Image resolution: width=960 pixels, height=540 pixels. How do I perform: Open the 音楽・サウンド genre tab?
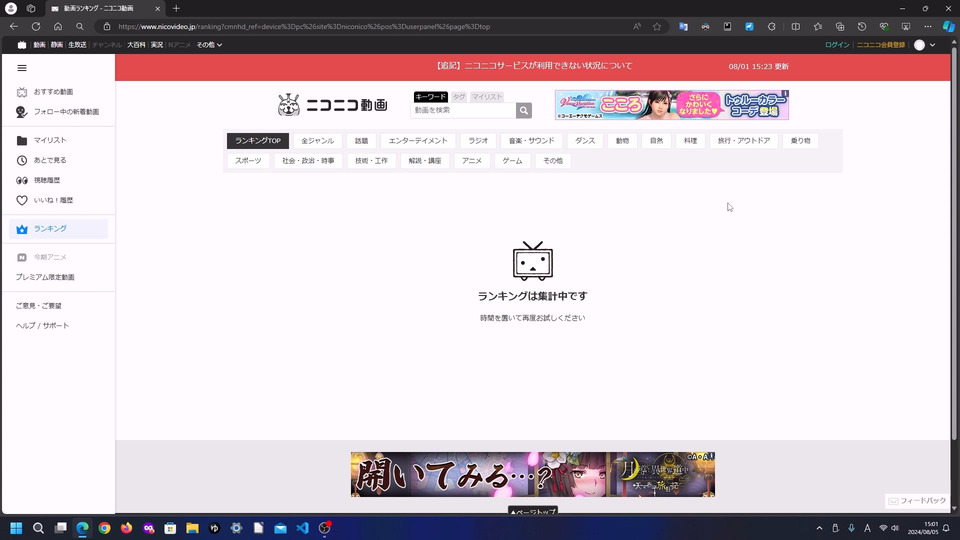(531, 141)
